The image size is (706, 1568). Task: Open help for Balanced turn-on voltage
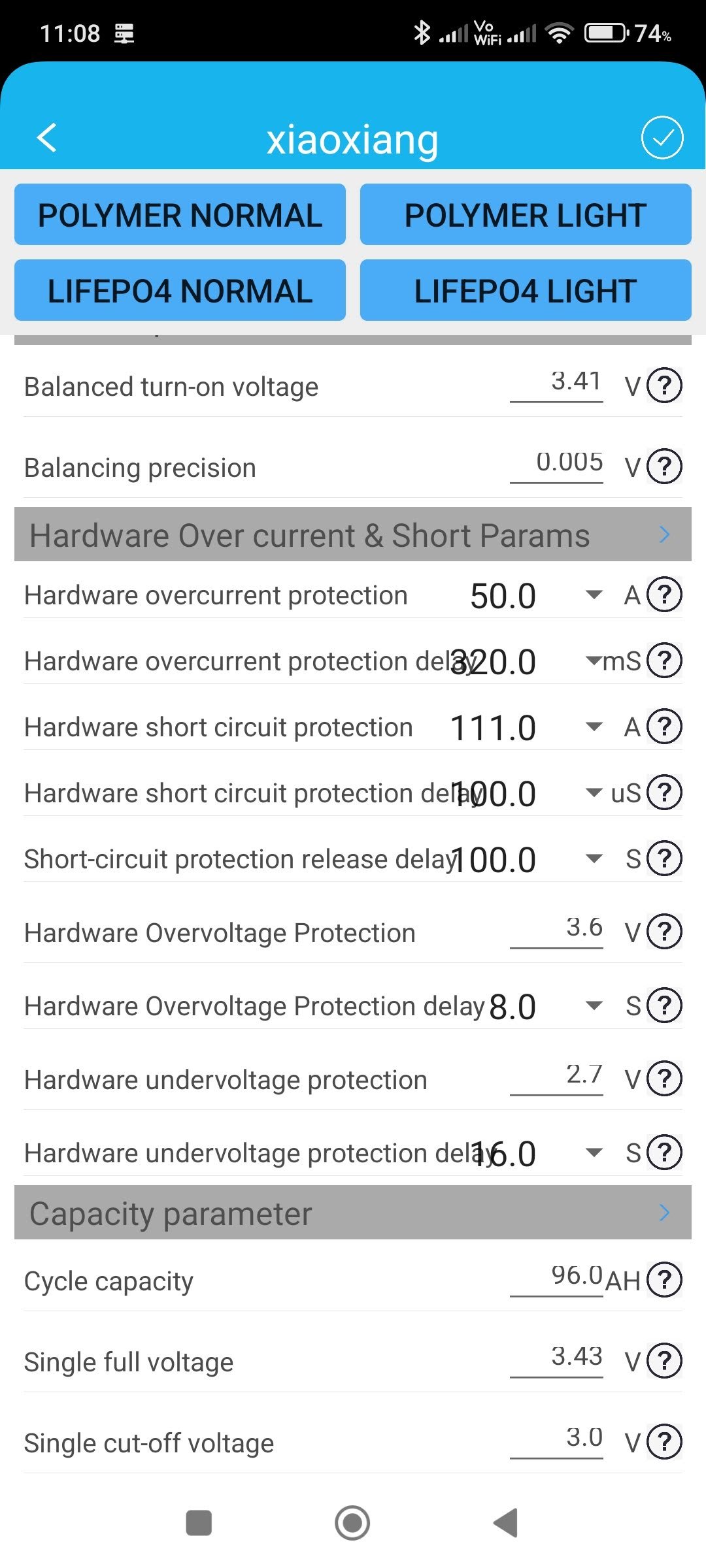664,385
